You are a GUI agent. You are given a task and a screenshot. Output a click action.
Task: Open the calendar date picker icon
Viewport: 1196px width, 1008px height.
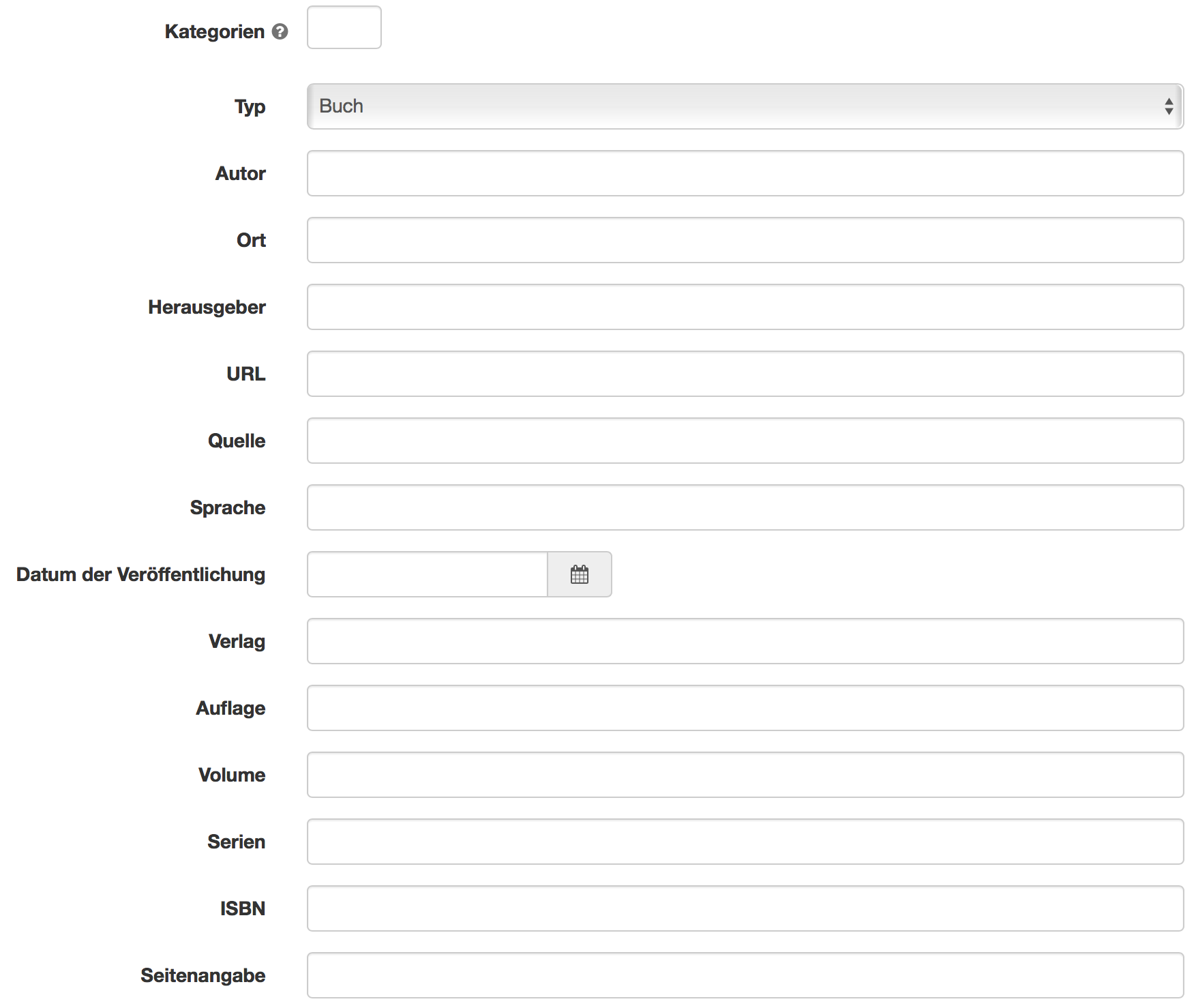pos(579,574)
